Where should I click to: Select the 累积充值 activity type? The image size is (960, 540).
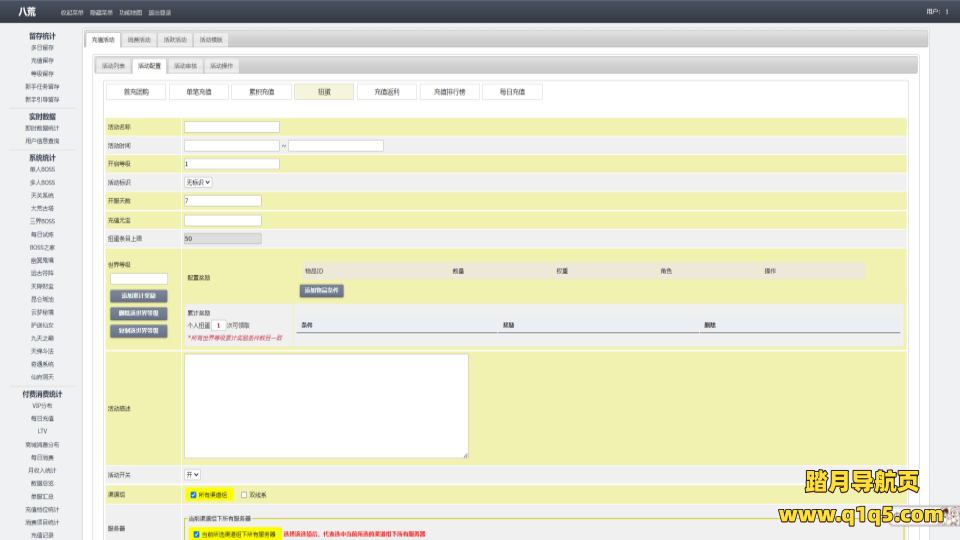tap(261, 91)
